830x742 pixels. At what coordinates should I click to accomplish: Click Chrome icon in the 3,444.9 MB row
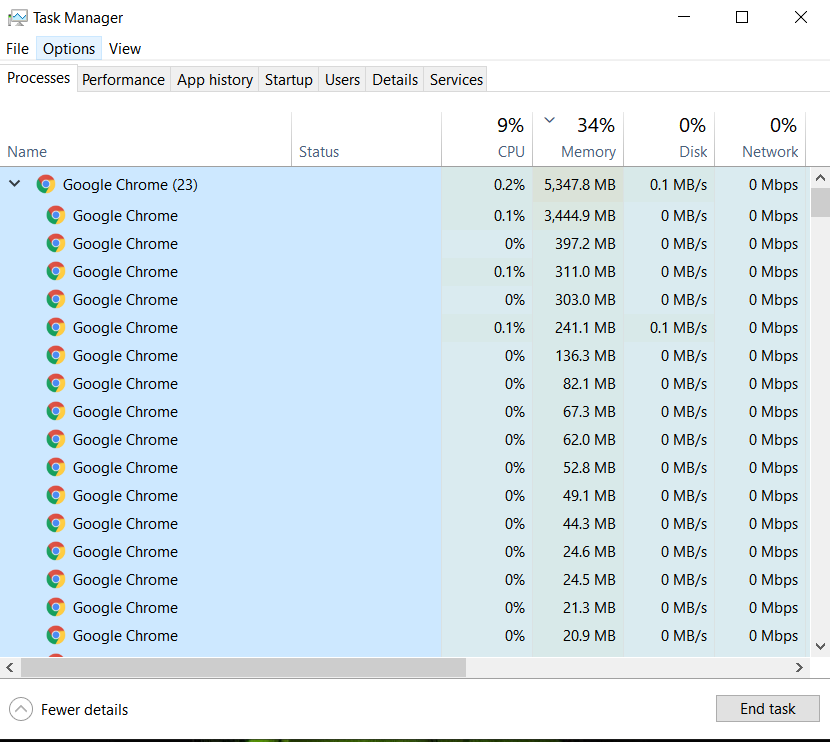[x=56, y=215]
